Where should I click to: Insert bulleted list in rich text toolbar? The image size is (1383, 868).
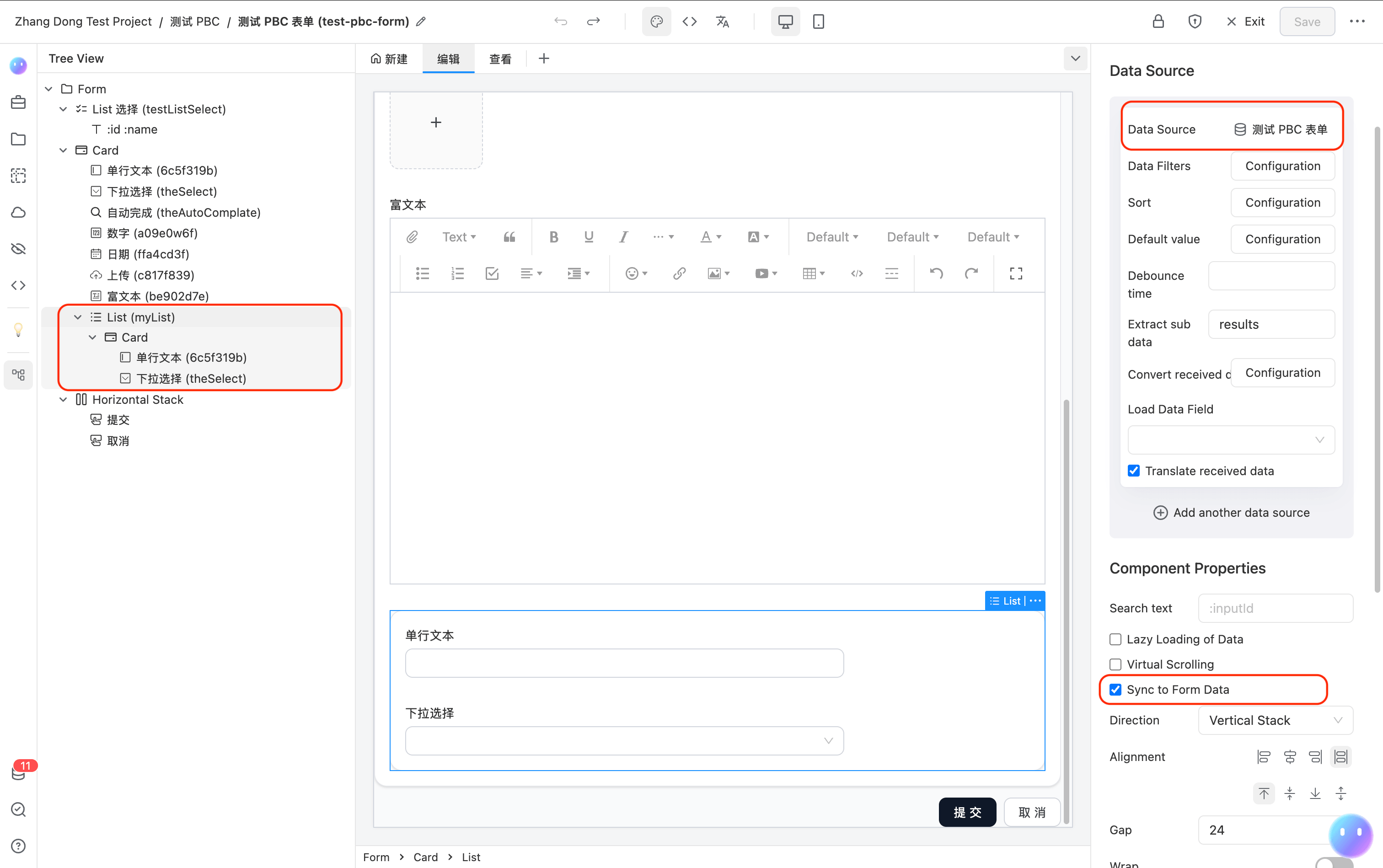click(423, 274)
